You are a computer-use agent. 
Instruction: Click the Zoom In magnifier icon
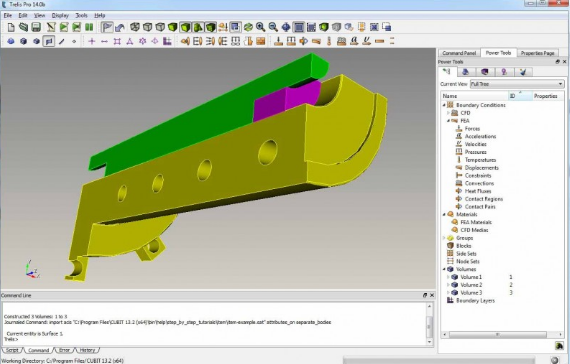(260, 27)
